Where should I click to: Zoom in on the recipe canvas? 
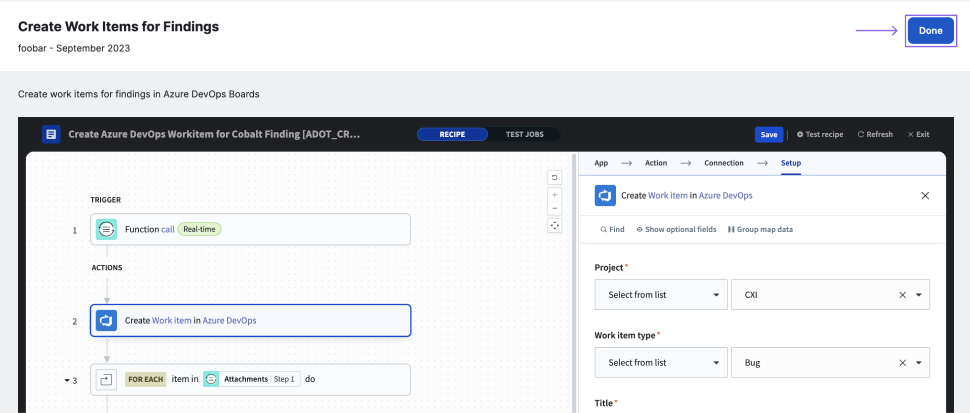(554, 194)
